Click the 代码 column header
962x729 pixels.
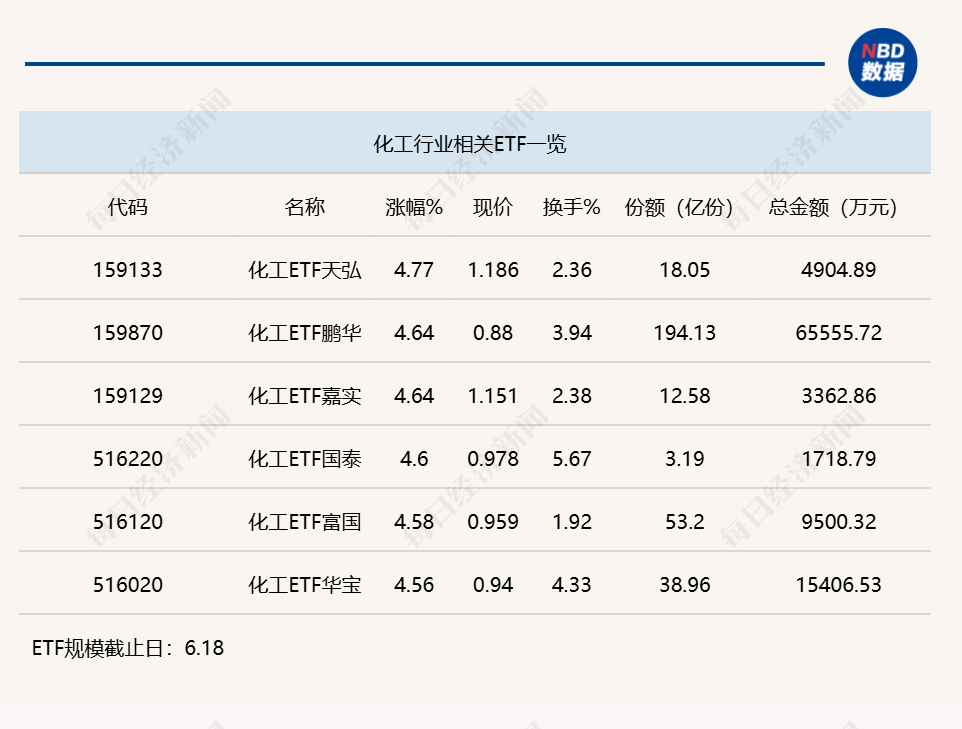point(128,207)
